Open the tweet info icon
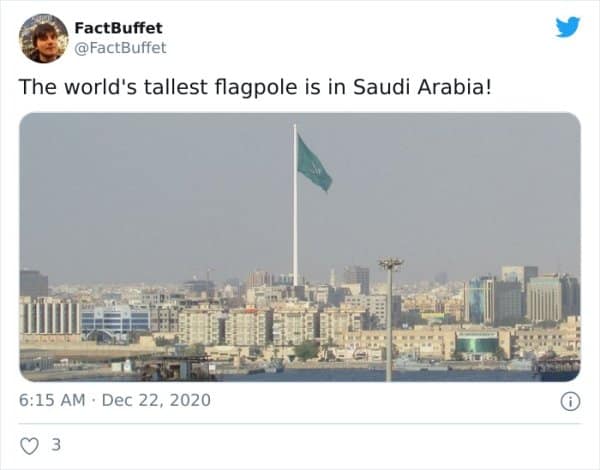600x470 pixels. coord(570,401)
